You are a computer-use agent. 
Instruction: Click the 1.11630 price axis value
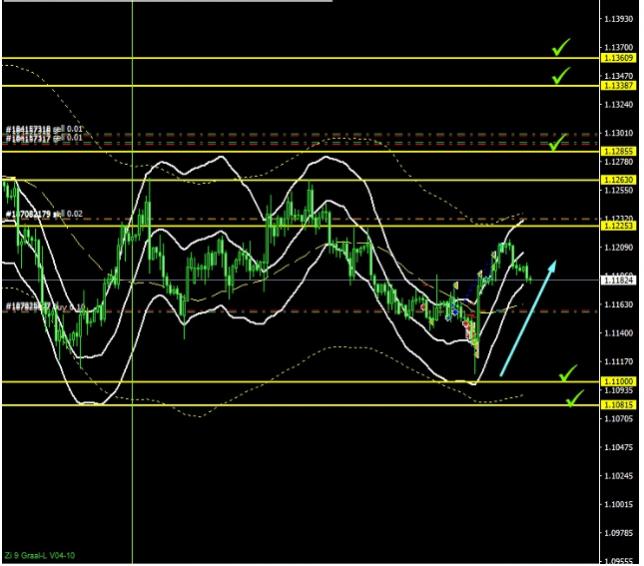point(619,304)
